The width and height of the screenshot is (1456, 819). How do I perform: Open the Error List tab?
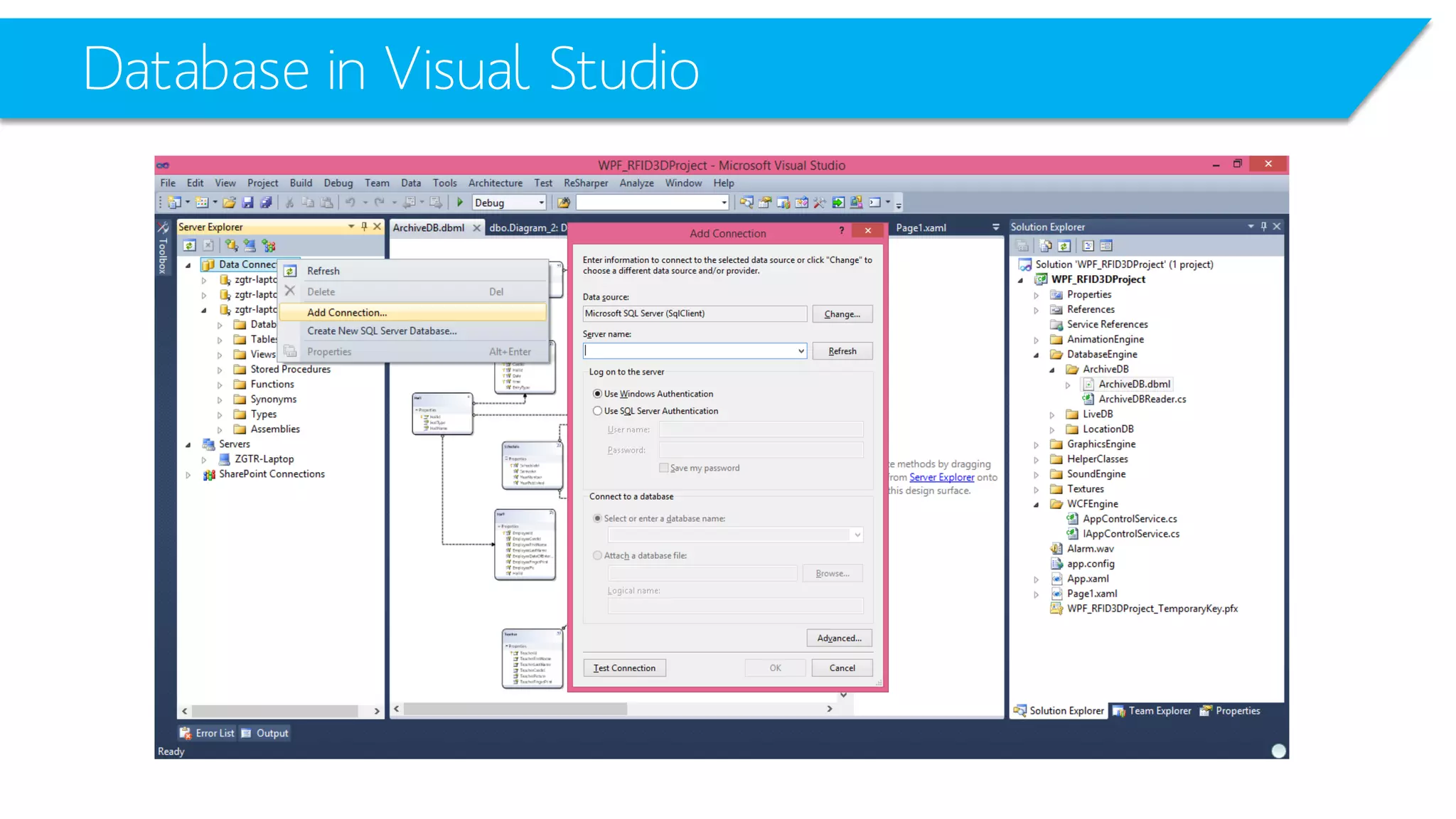[x=208, y=733]
